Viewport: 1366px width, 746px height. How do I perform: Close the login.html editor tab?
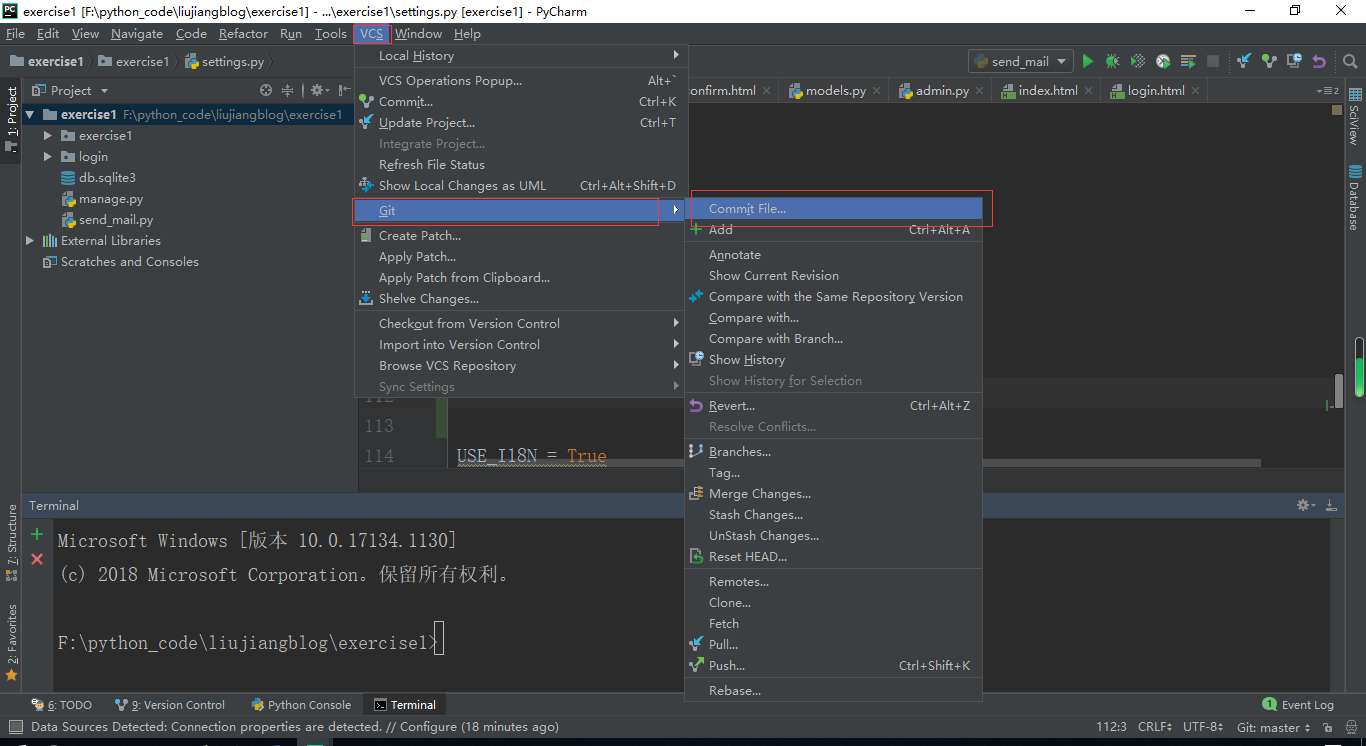tap(1197, 90)
